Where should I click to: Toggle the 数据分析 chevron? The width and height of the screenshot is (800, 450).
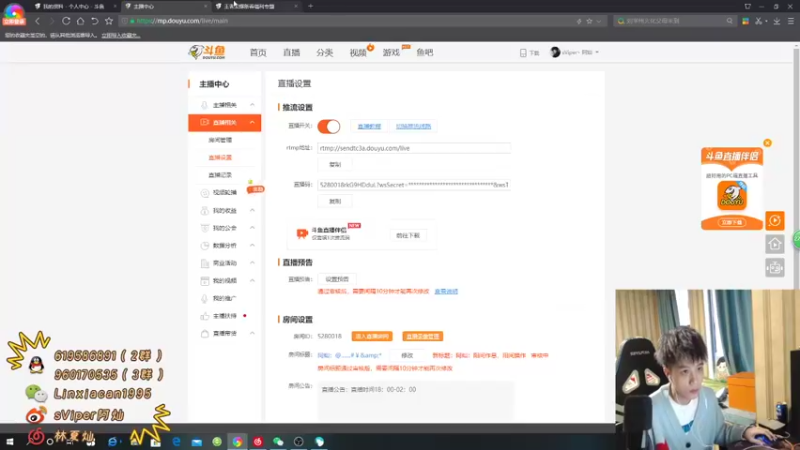point(252,245)
